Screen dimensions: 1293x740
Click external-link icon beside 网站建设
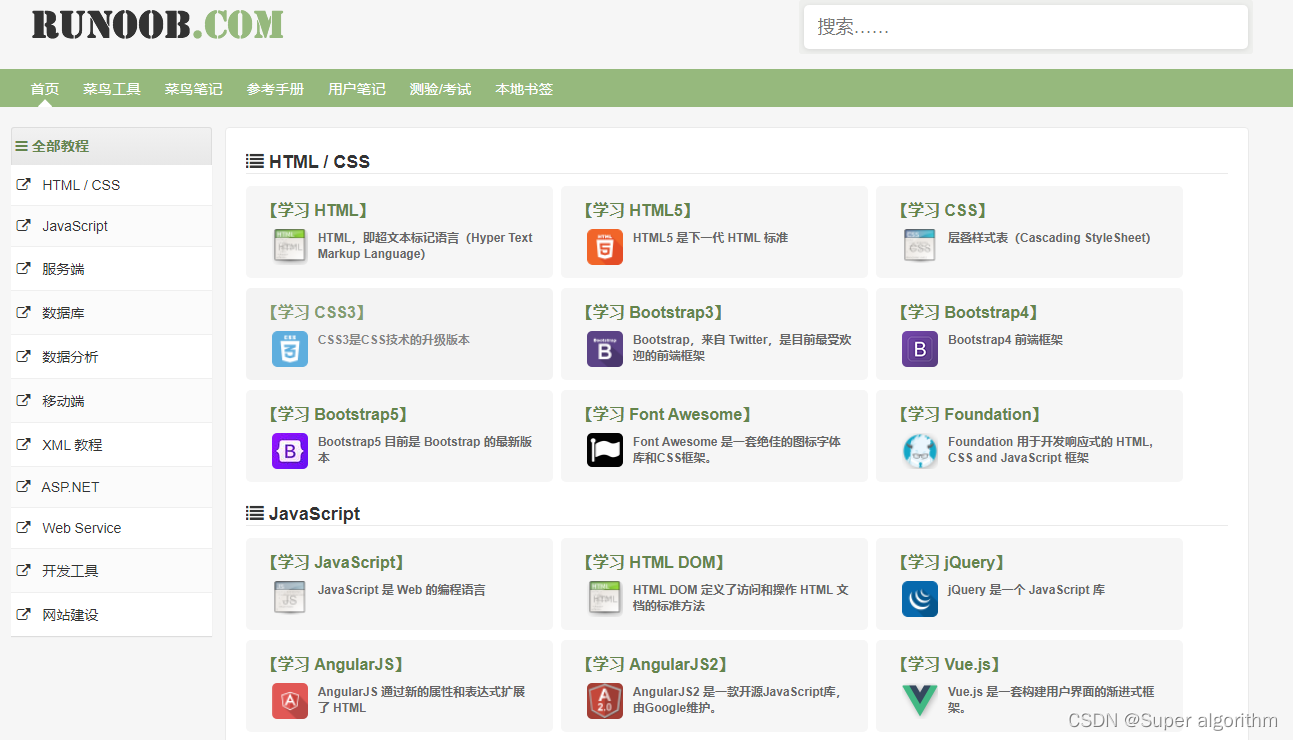point(23,614)
